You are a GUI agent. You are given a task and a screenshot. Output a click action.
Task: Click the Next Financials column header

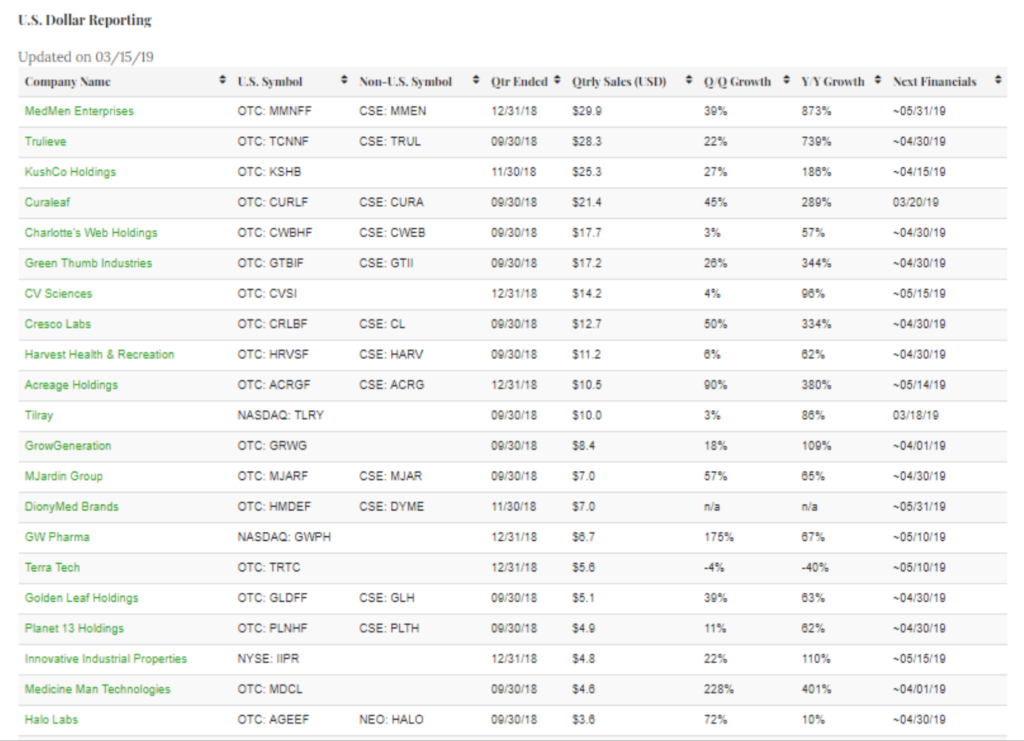(935, 82)
